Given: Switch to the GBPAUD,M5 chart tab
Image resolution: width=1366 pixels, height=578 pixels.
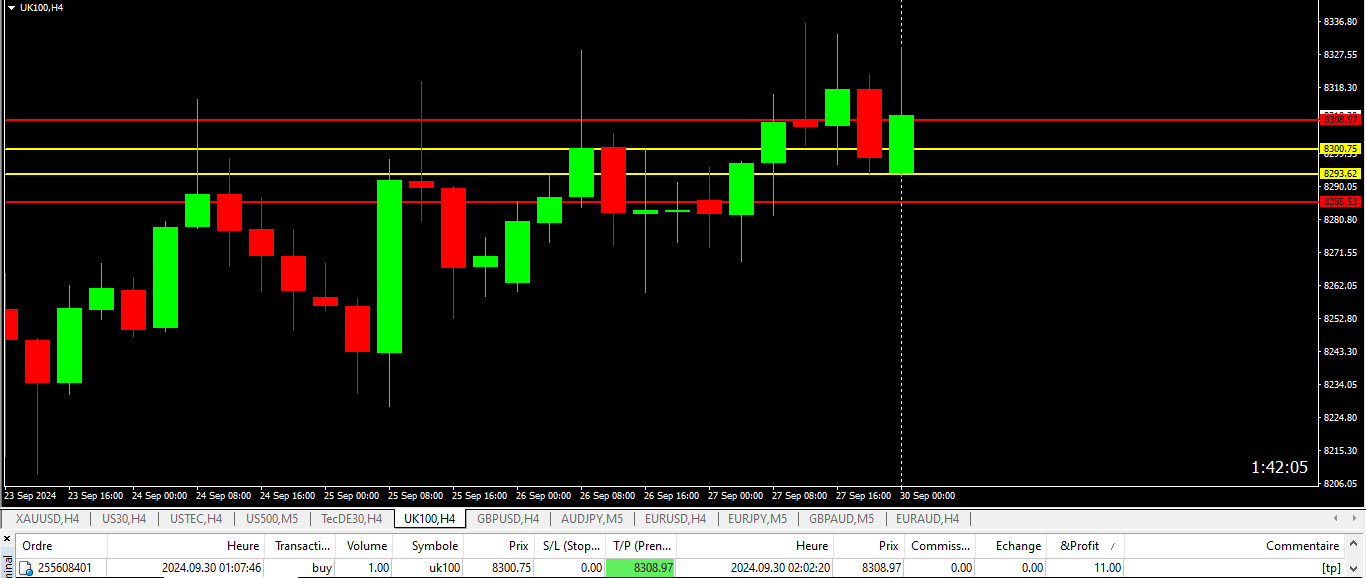Looking at the screenshot, I should (x=841, y=519).
